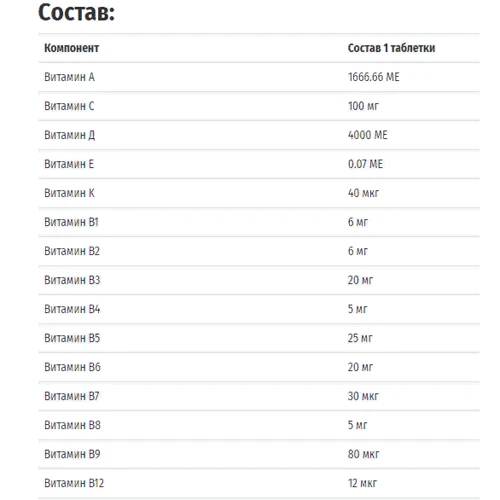The height and width of the screenshot is (500, 500).
Task: Select the 30 мкг value for Витамин В7
Action: tap(363, 396)
